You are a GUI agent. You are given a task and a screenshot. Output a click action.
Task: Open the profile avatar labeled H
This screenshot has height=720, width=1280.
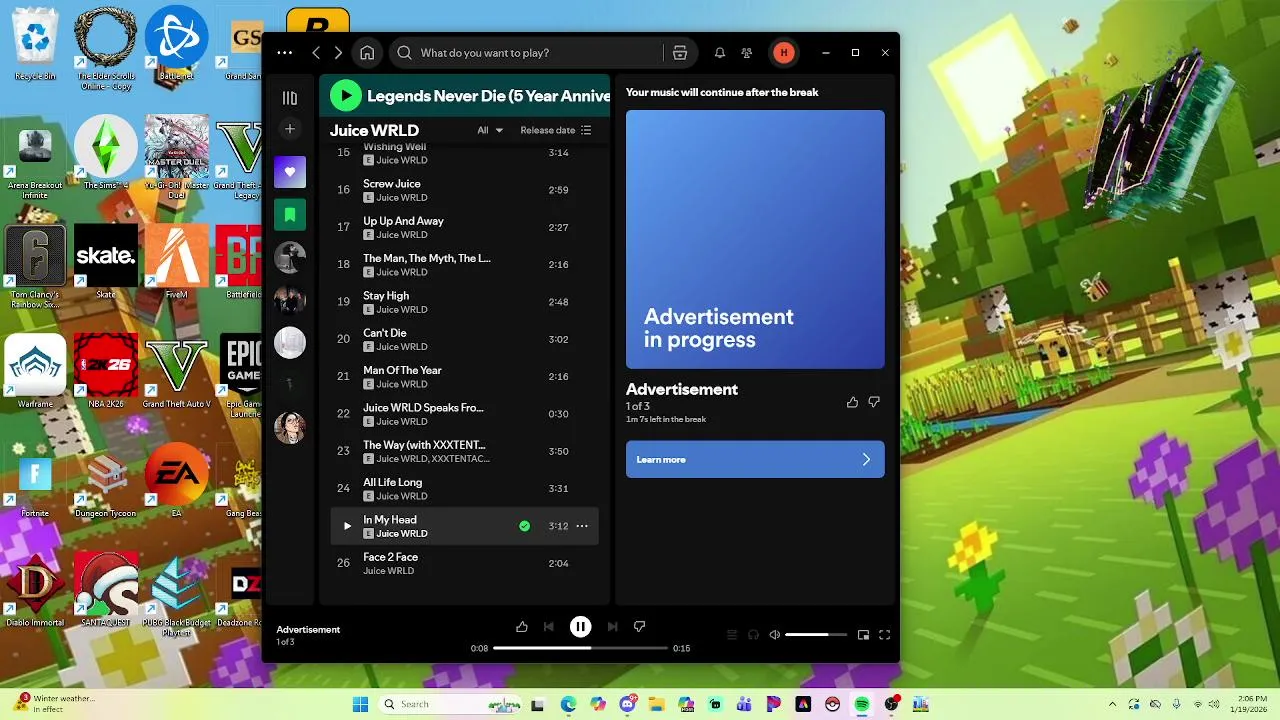[784, 53]
